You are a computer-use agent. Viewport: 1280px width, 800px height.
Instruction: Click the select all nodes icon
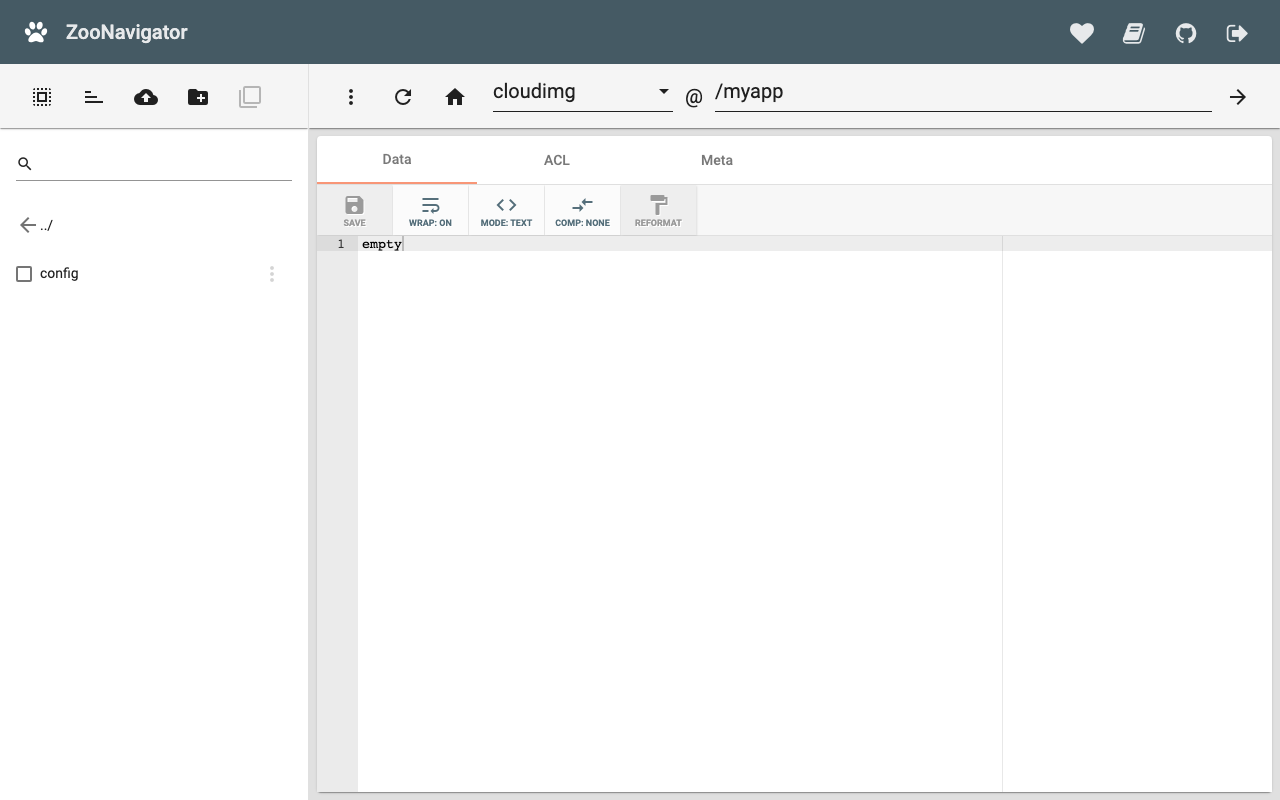point(42,97)
